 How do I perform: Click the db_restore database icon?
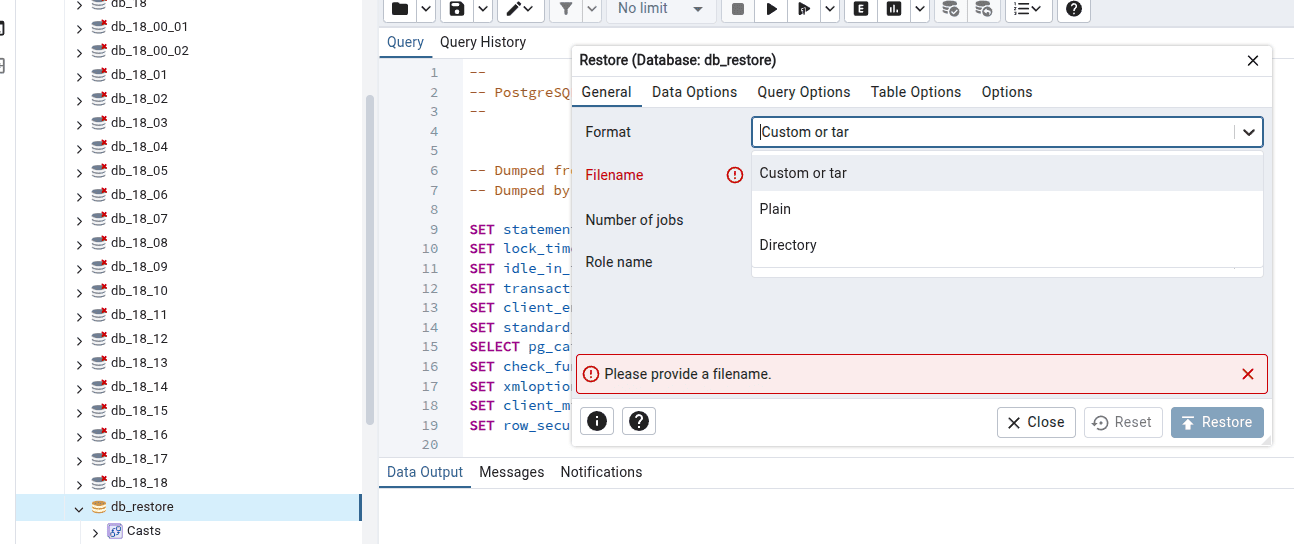tap(98, 507)
